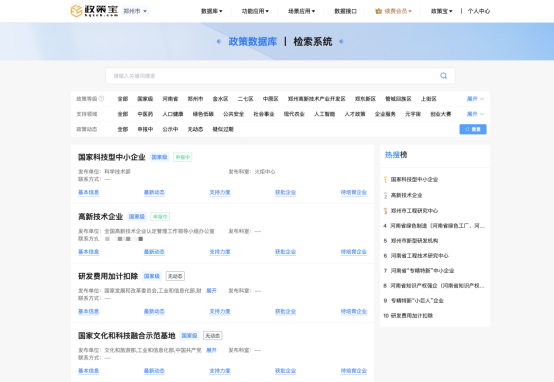Image resolution: width=554 pixels, height=382 pixels.
Task: Filter support field by 人才政策
Action: pos(355,114)
